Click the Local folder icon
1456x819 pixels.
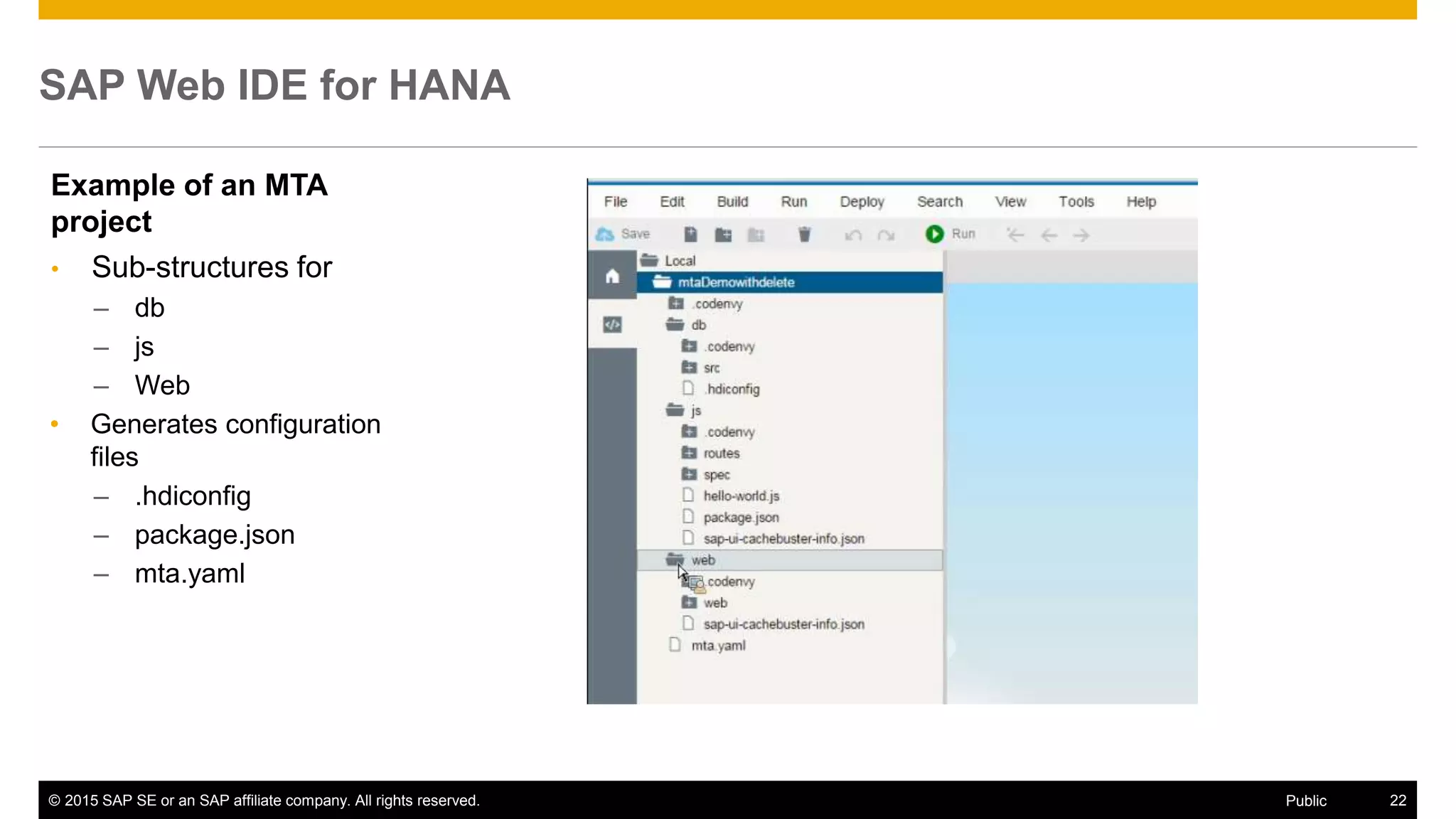click(649, 260)
